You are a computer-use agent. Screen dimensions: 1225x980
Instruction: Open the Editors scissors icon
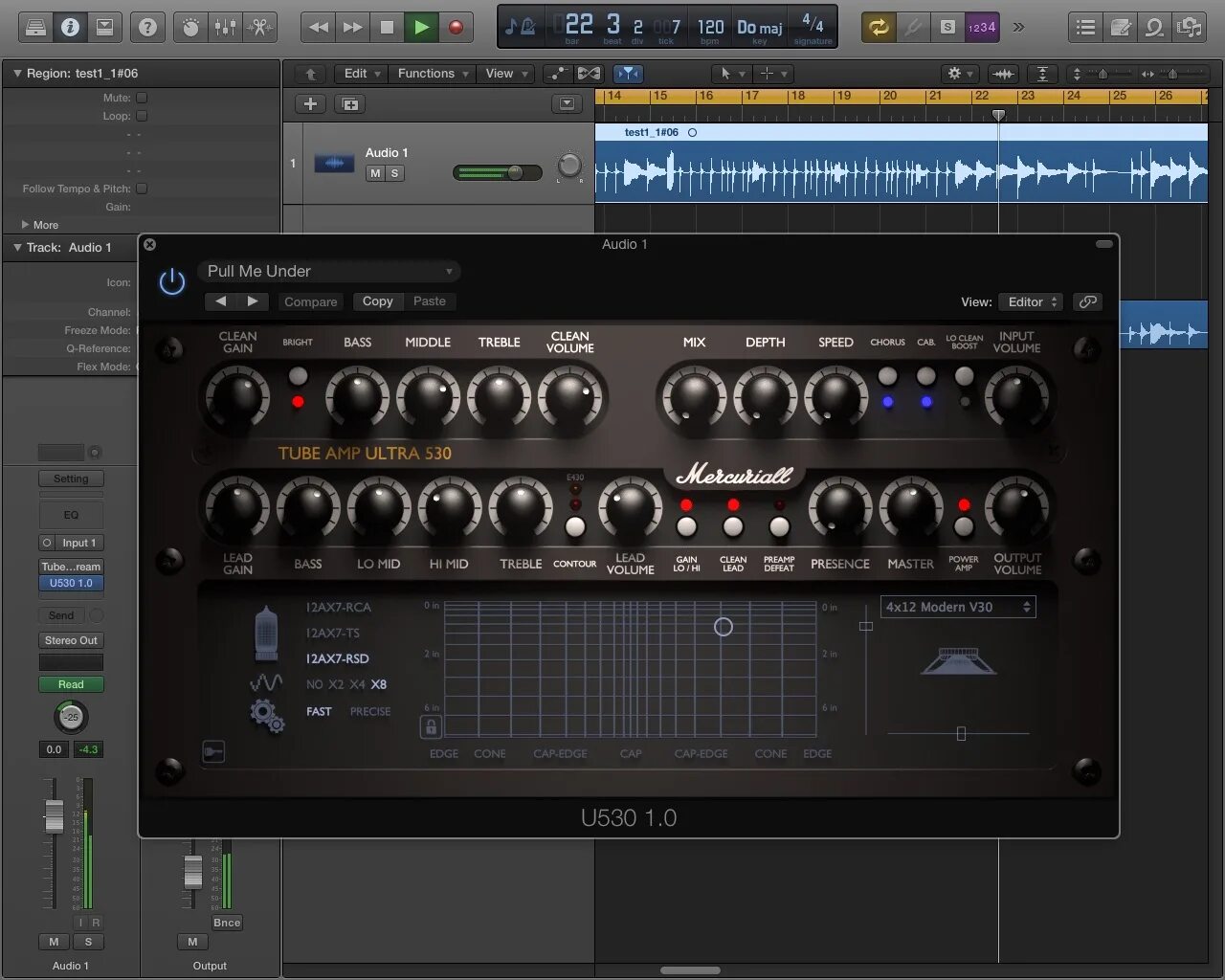click(260, 27)
